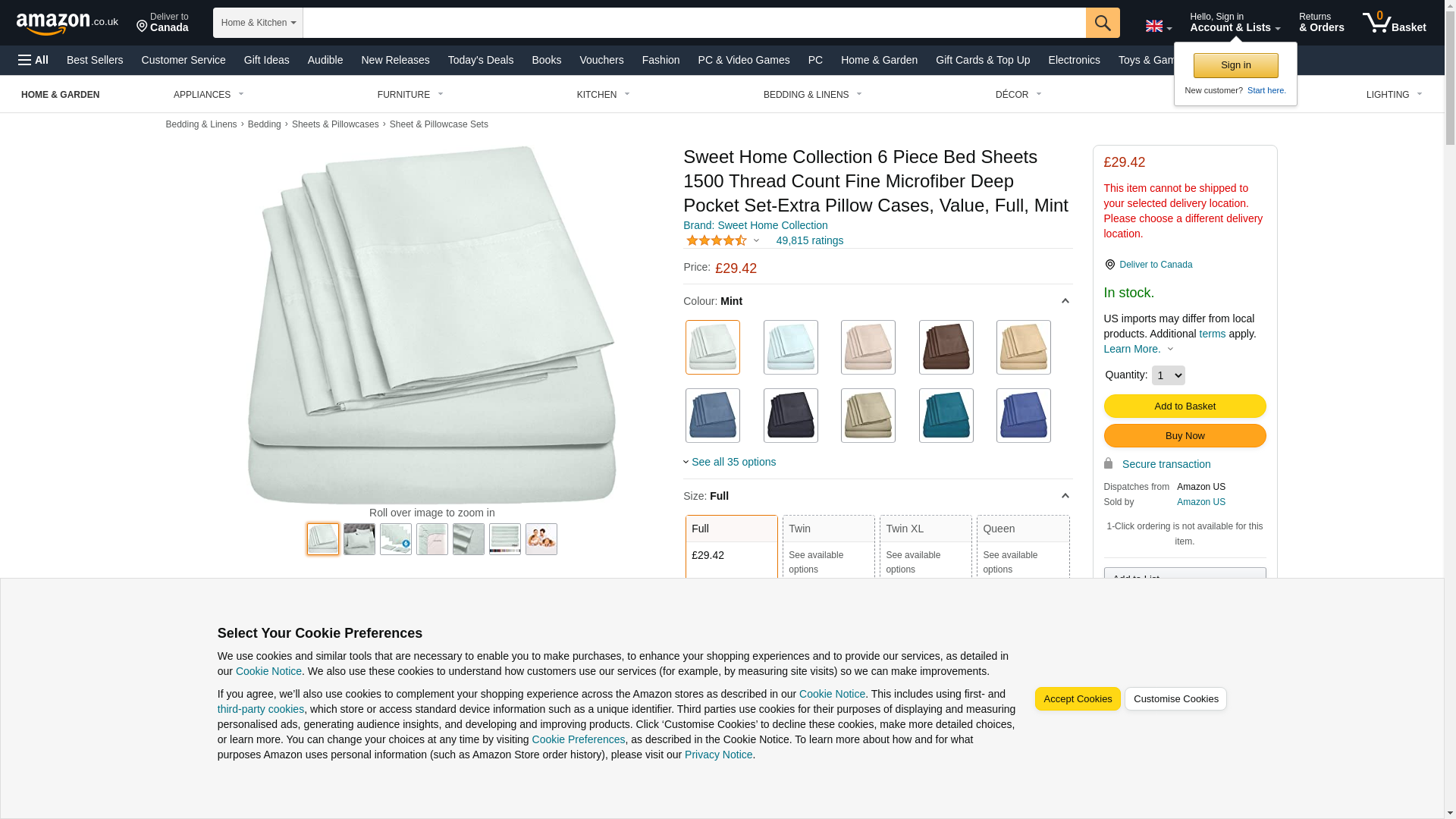Open the KITCHEN submenu
Image resolution: width=1456 pixels, height=819 pixels.
603,95
